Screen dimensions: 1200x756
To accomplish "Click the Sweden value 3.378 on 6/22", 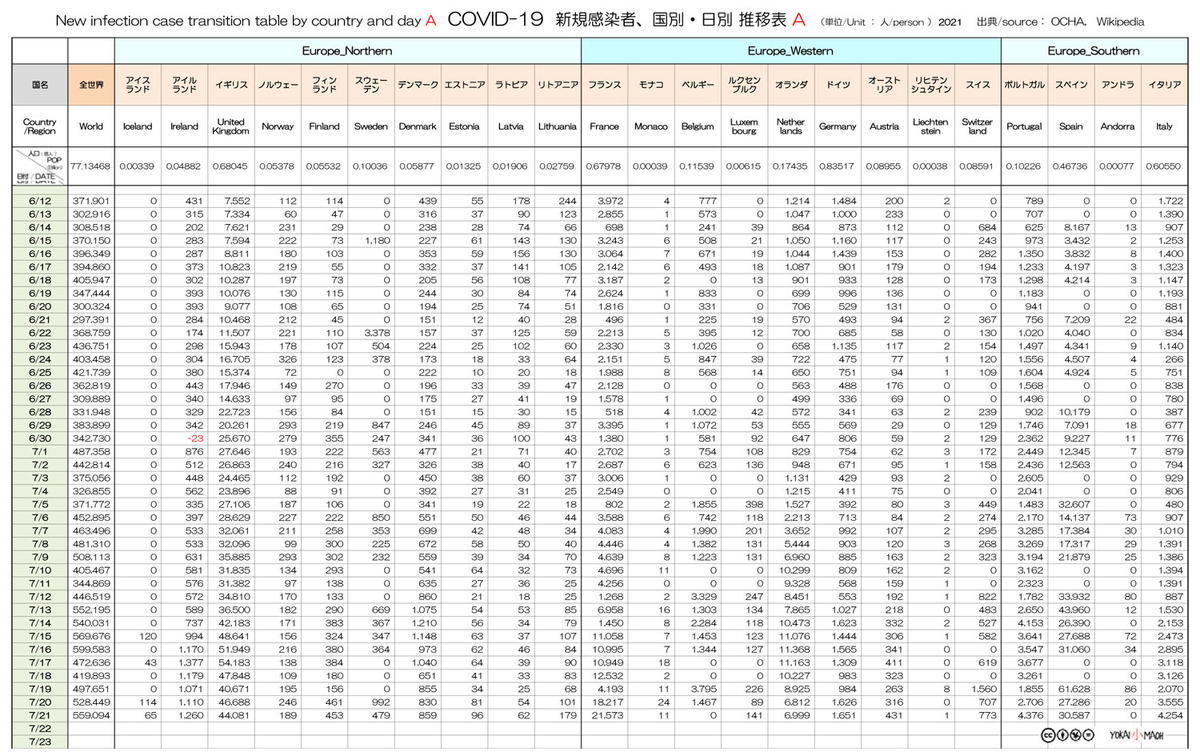I will click(x=377, y=333).
